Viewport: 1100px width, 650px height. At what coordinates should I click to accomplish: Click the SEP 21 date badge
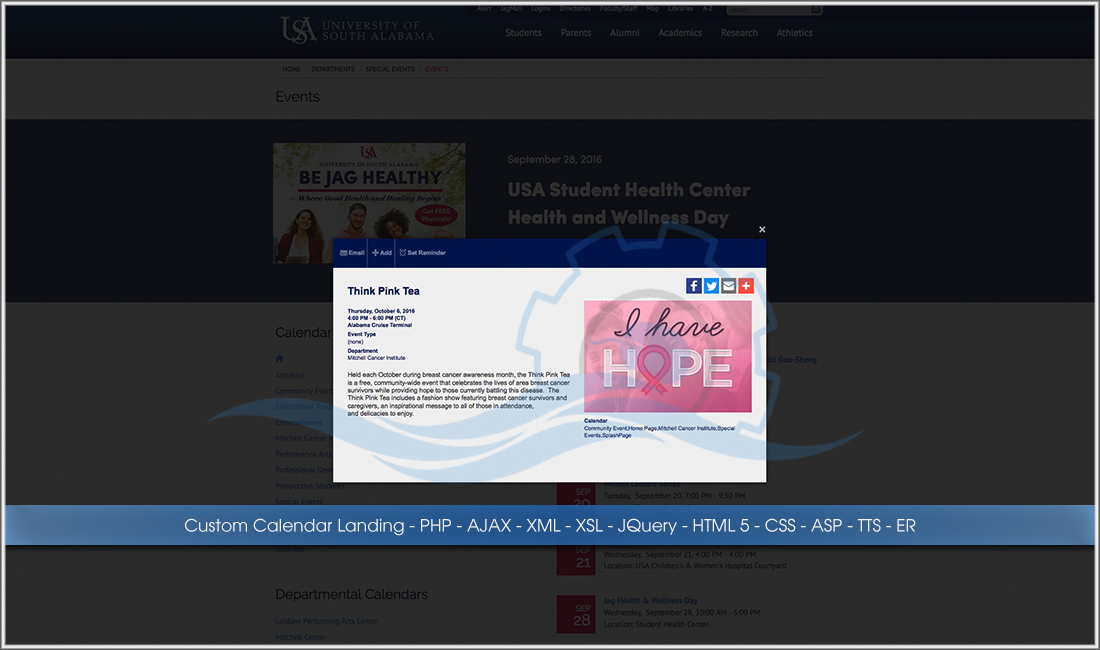575,560
